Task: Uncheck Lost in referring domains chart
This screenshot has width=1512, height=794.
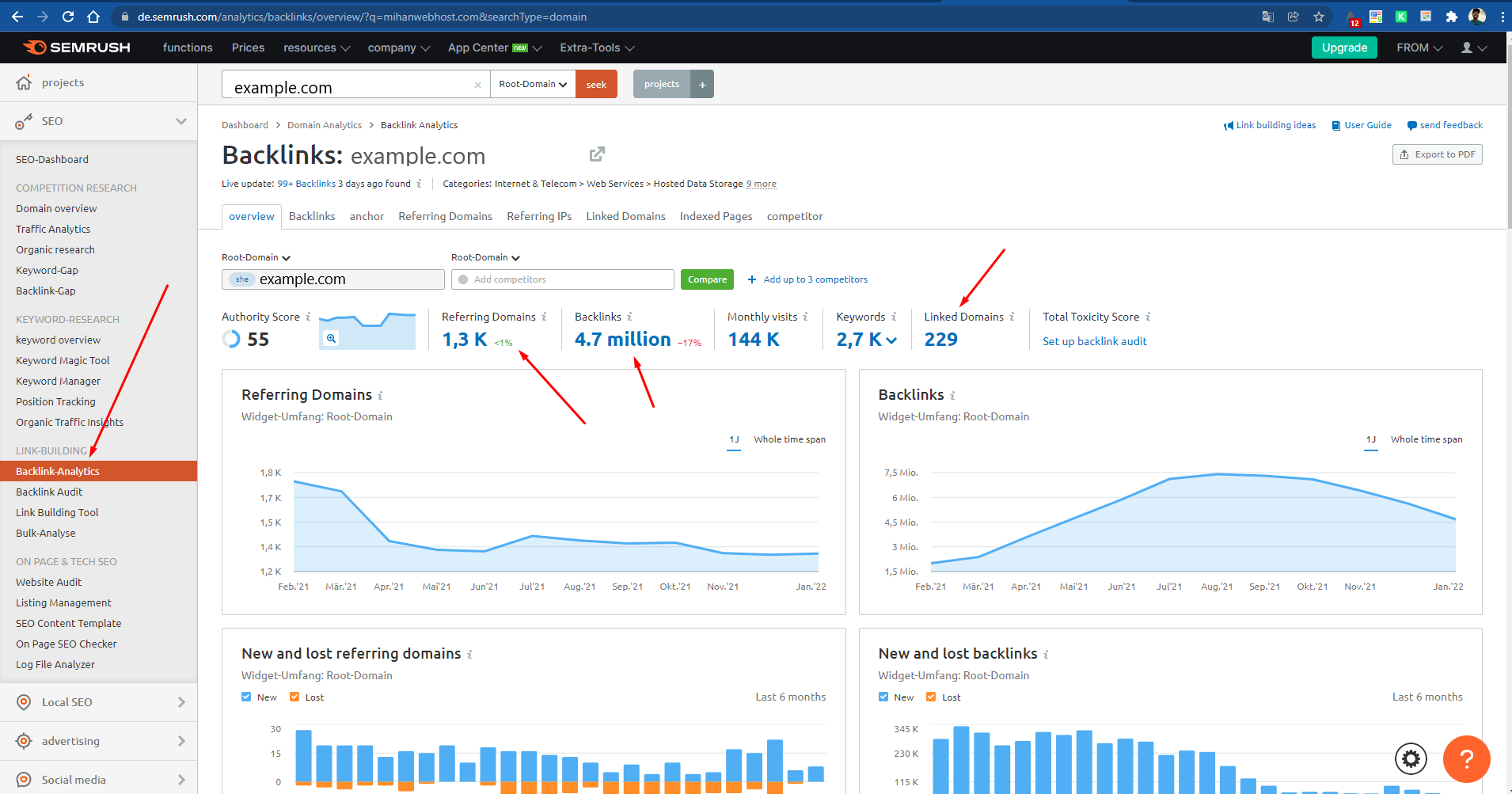Action: pos(294,697)
